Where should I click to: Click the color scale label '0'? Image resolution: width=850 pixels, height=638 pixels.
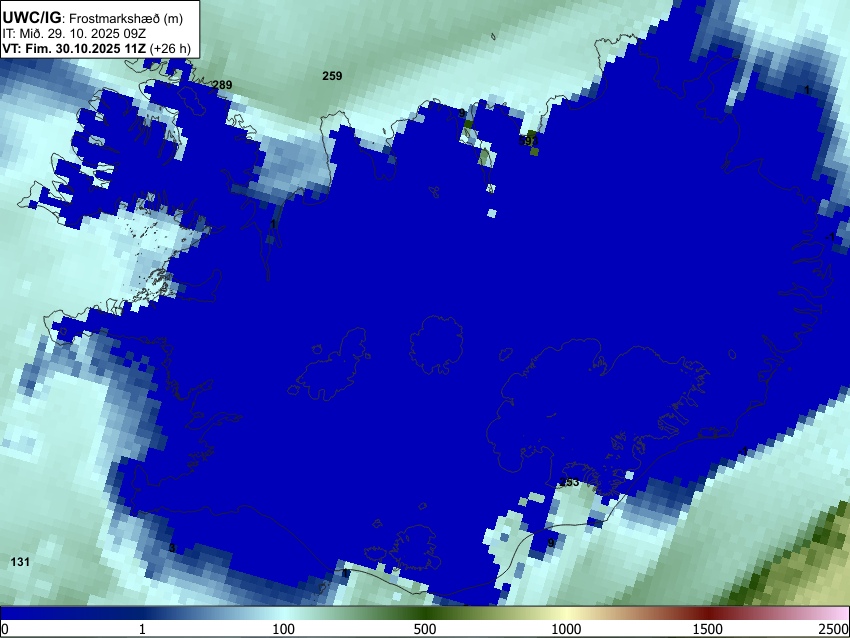point(5,629)
